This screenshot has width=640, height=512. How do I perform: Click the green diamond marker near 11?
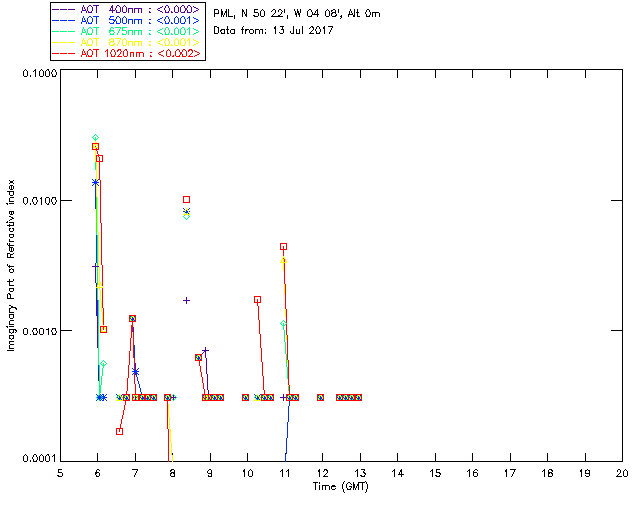click(284, 324)
